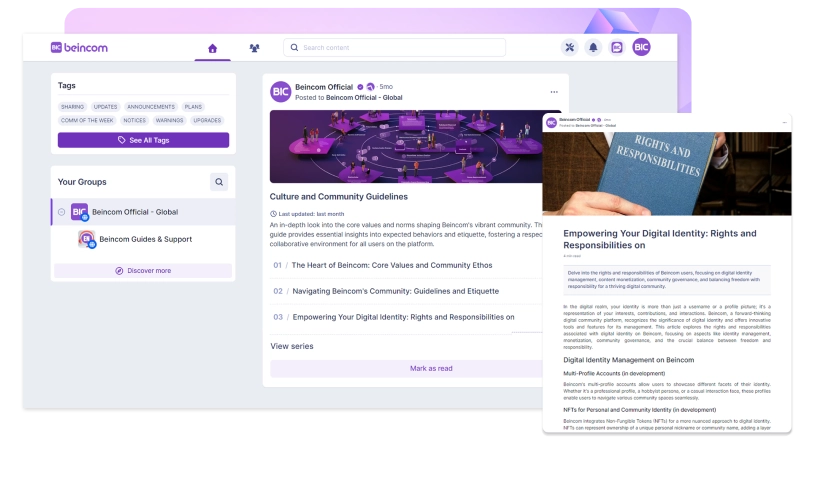The image size is (820, 479).
Task: Open Beincom Official - Global group
Action: 135,212
